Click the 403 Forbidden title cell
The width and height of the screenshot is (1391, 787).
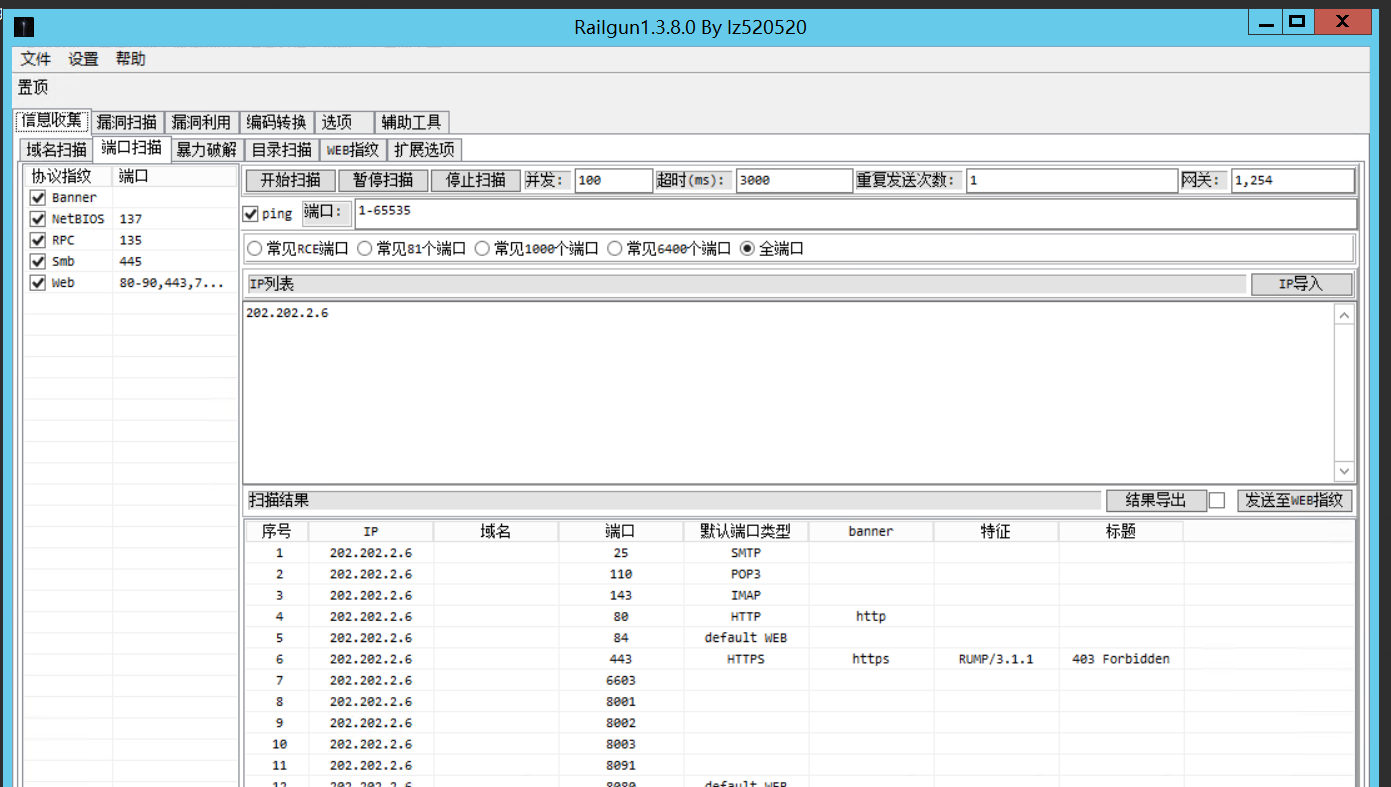[x=1120, y=659]
